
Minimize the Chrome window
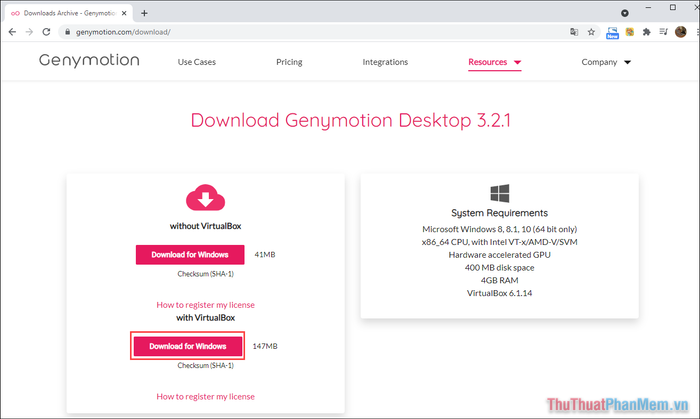click(648, 8)
